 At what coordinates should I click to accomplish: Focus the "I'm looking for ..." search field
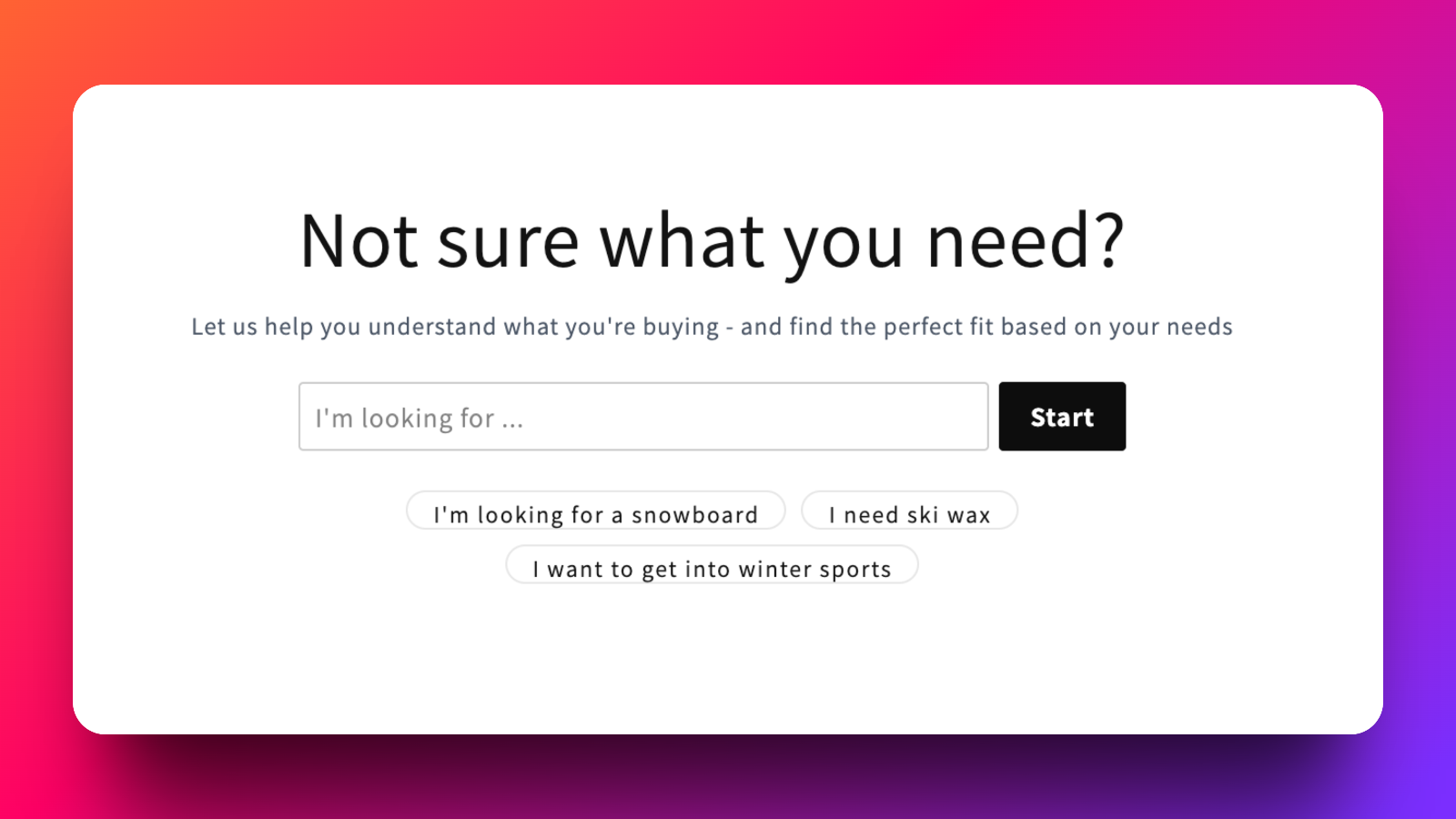[643, 416]
